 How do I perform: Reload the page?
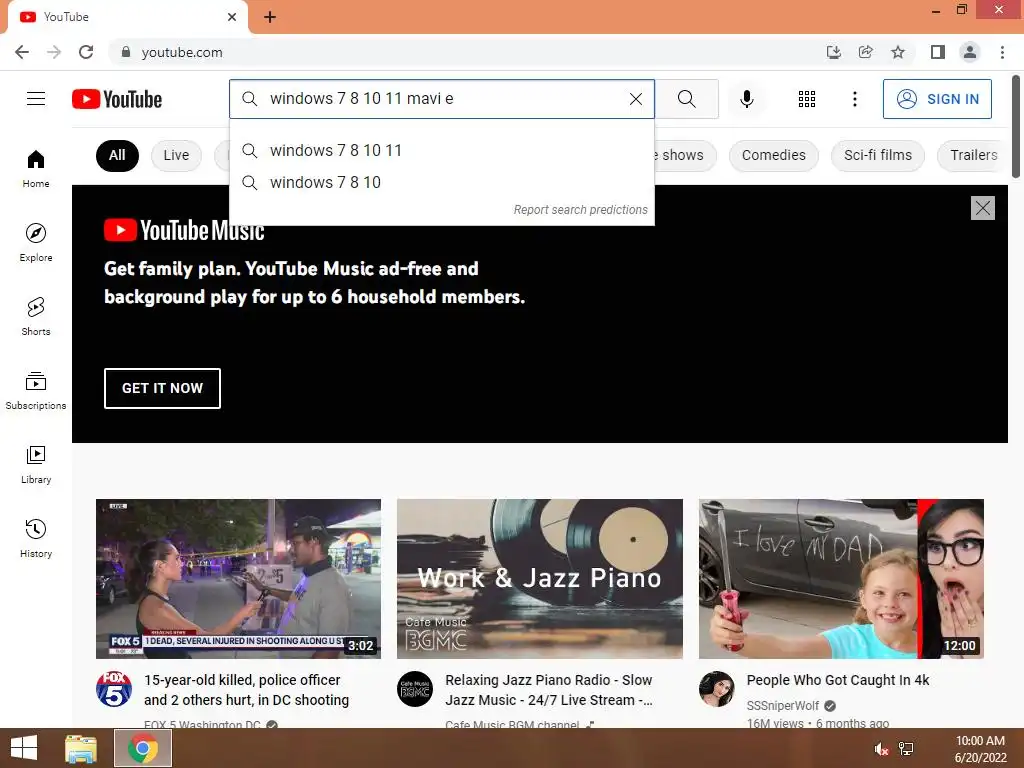click(86, 52)
